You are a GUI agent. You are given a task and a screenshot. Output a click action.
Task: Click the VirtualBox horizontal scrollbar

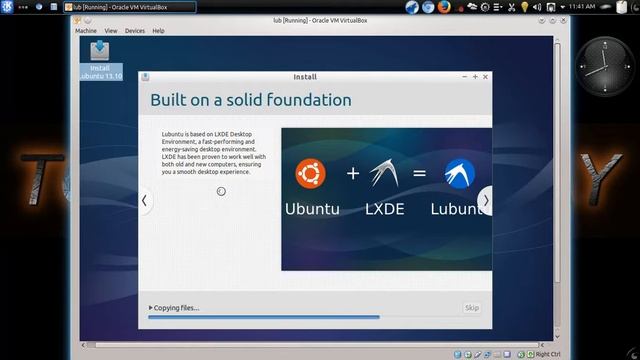(312, 345)
